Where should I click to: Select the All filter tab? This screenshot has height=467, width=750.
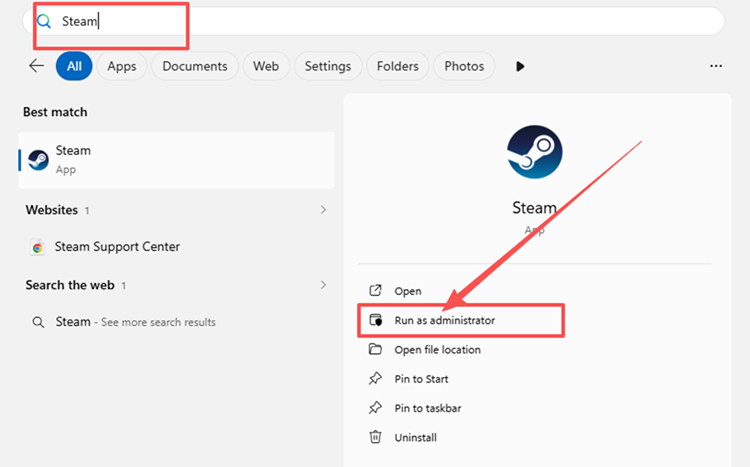point(74,66)
